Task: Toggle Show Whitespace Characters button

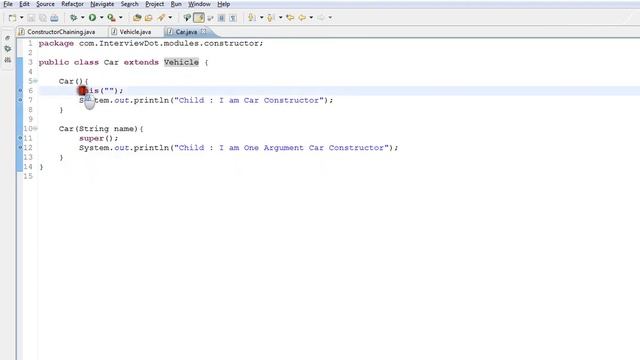Action: 233,18
